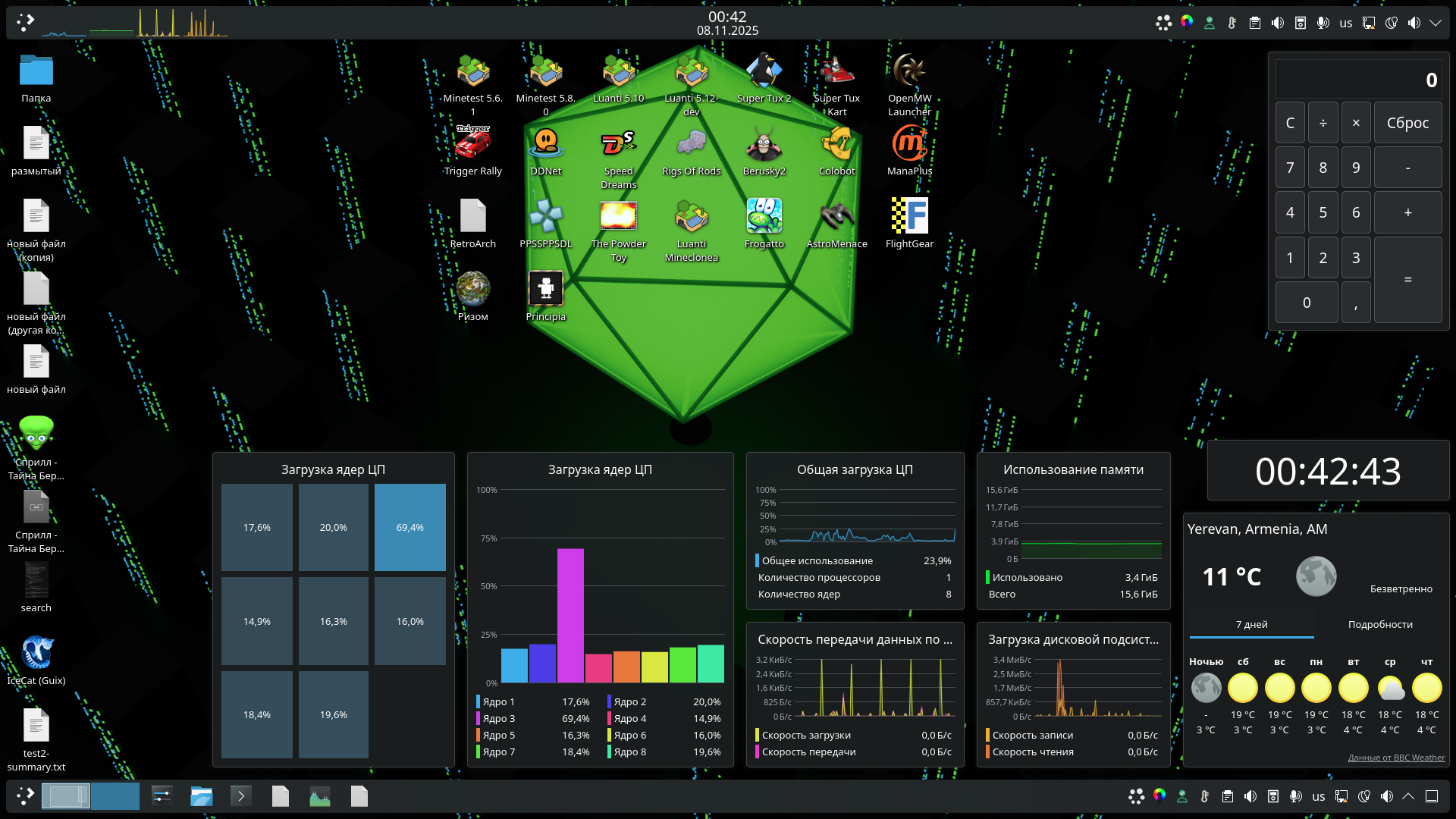Open the IceCat (Guix) browser icon

(36, 654)
